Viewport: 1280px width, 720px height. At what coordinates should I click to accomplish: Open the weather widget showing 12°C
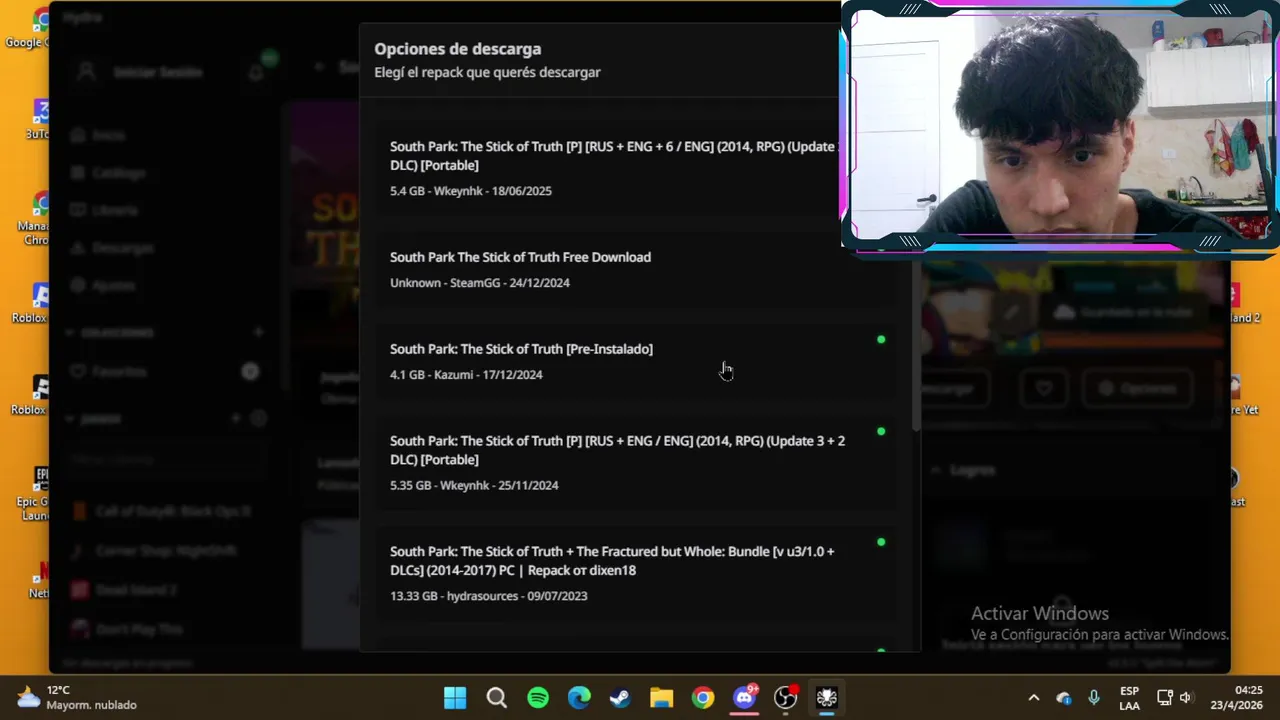pos(77,697)
